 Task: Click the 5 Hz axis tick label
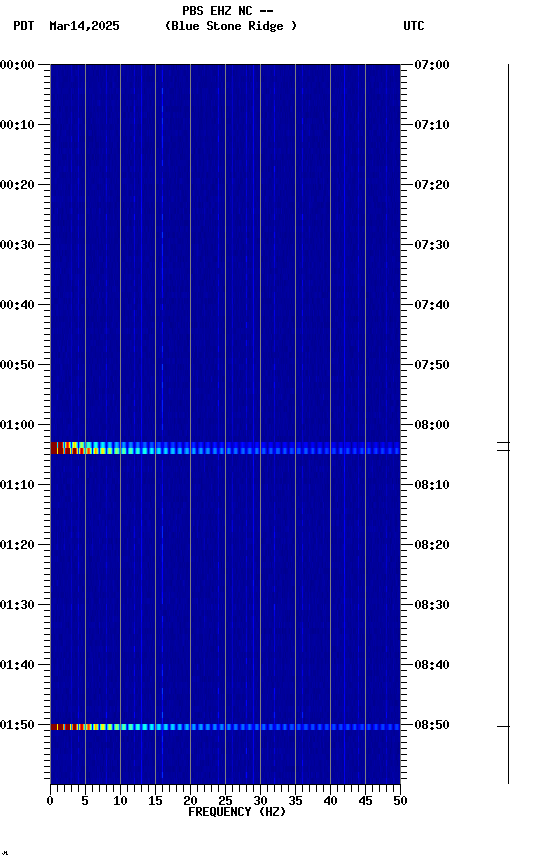tap(85, 801)
